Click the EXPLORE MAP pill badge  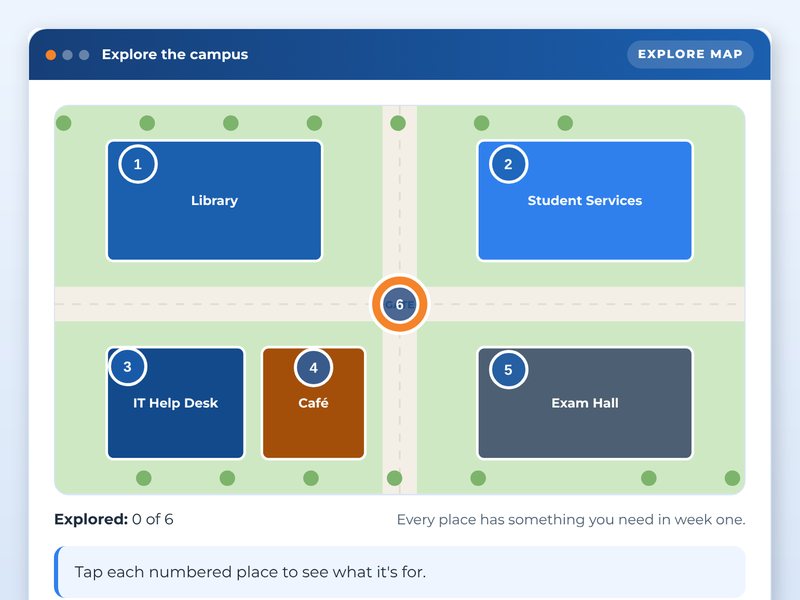pos(690,54)
